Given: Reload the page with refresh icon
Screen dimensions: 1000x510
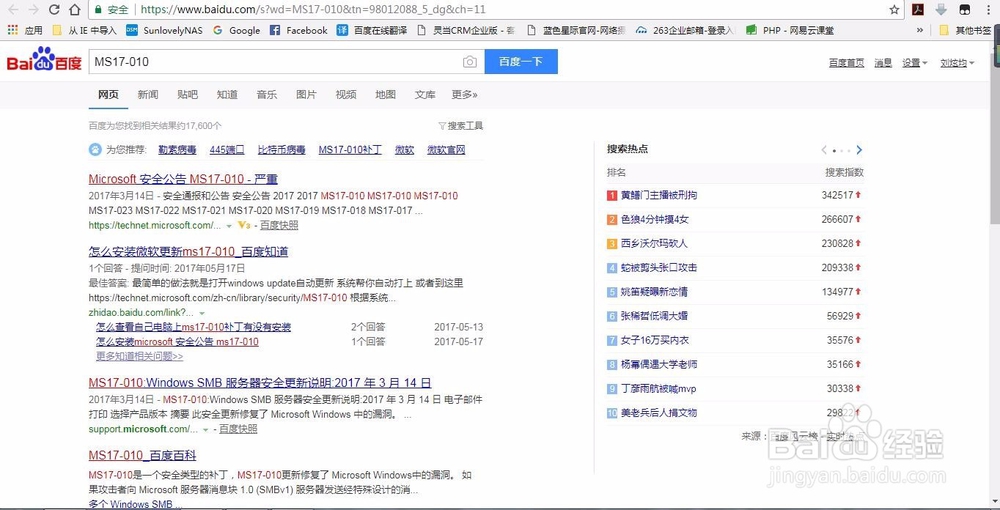Looking at the screenshot, I should 54,10.
